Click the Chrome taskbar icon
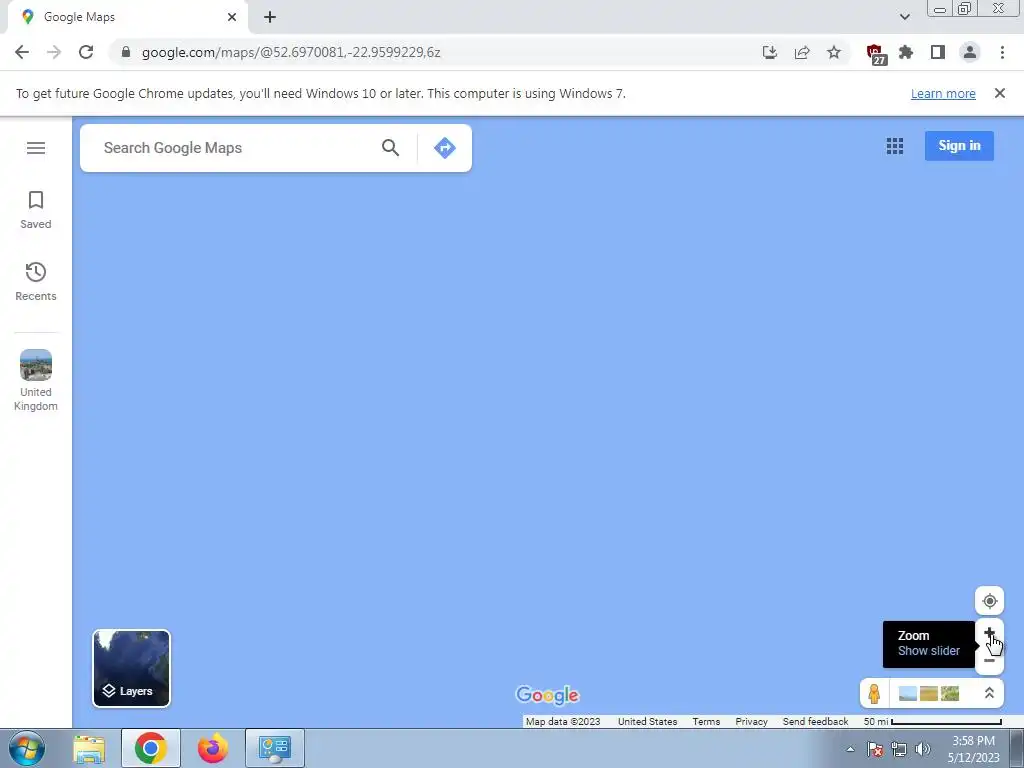Viewport: 1024px width, 768px height. point(151,748)
